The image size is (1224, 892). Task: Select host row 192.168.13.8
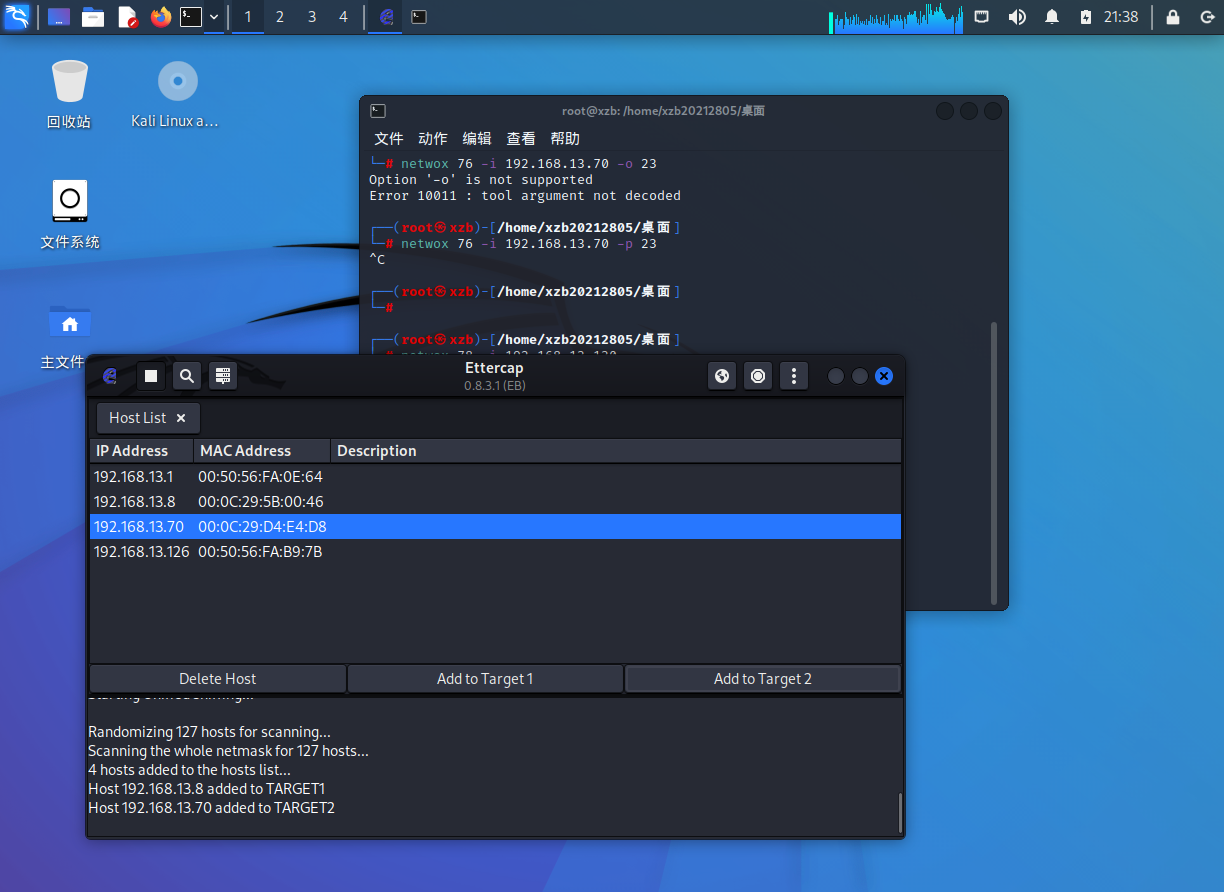[x=495, y=502]
